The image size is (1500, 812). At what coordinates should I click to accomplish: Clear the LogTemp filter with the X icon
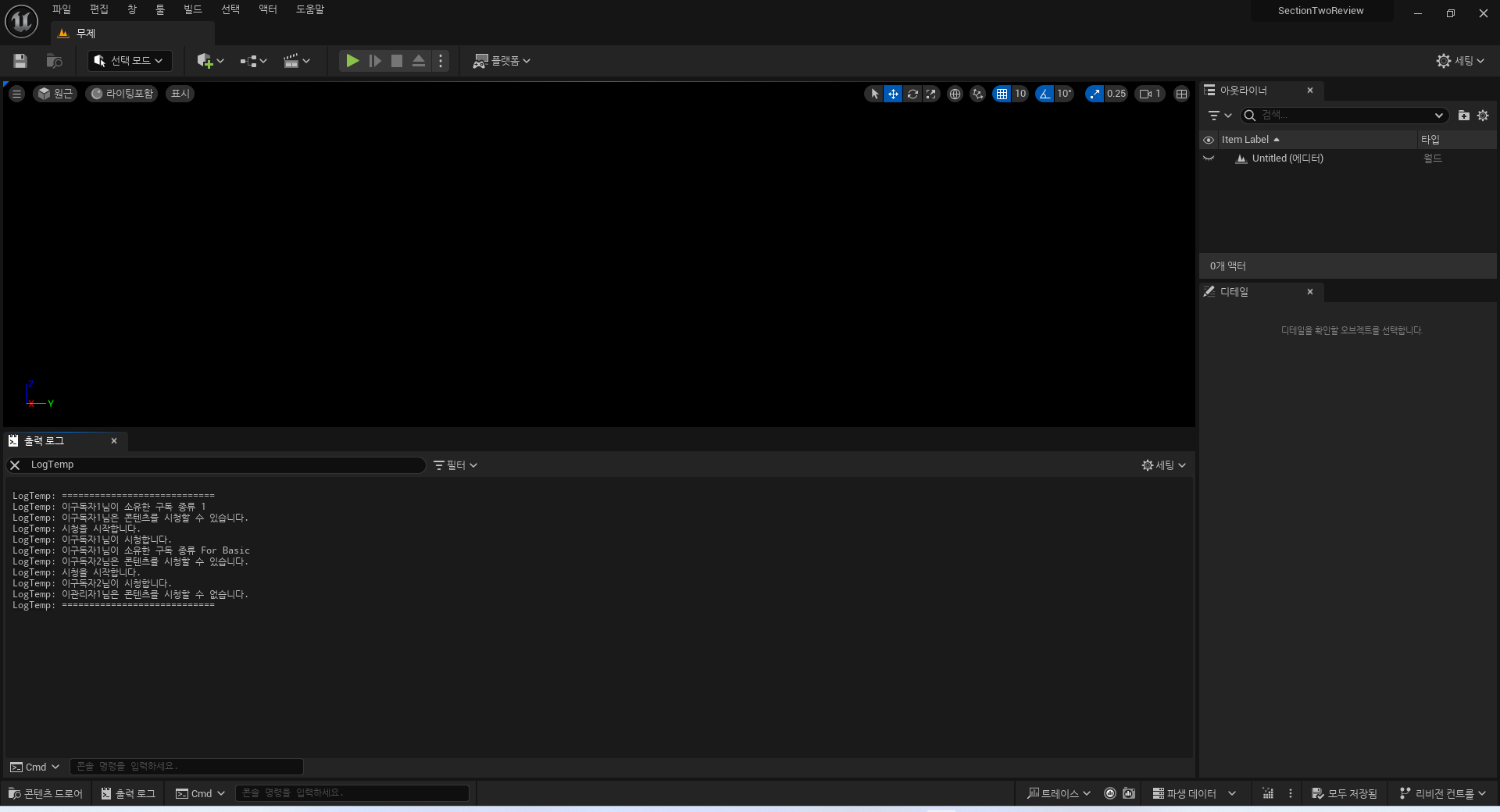(15, 465)
